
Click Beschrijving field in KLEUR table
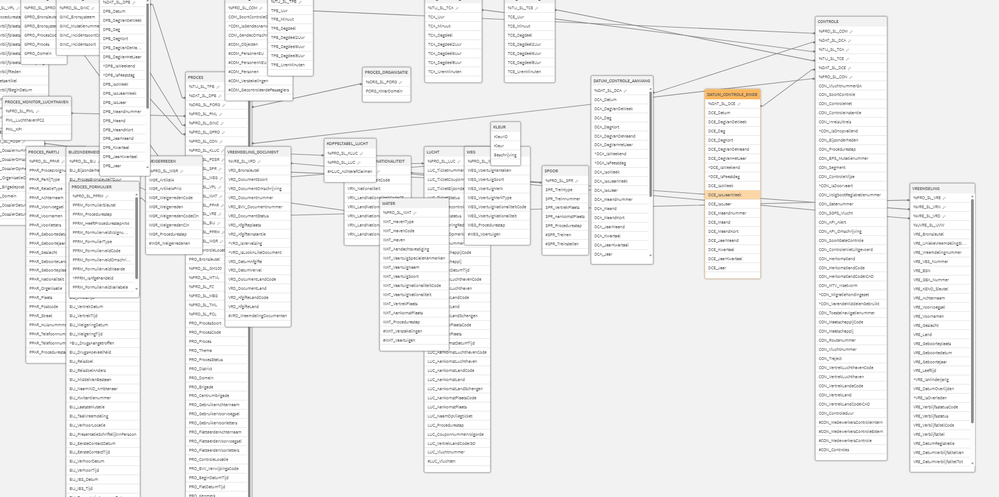[x=505, y=155]
